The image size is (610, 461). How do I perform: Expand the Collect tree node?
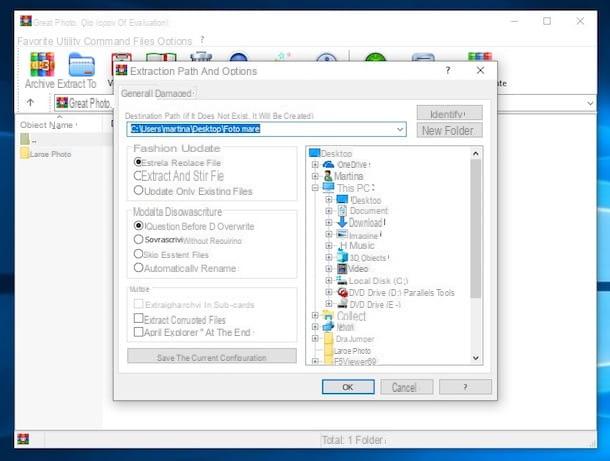pyautogui.click(x=315, y=316)
